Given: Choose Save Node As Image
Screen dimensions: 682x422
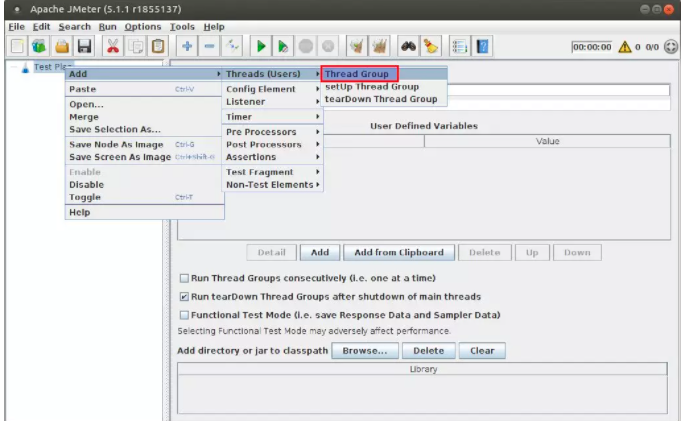Looking at the screenshot, I should click(144, 144).
